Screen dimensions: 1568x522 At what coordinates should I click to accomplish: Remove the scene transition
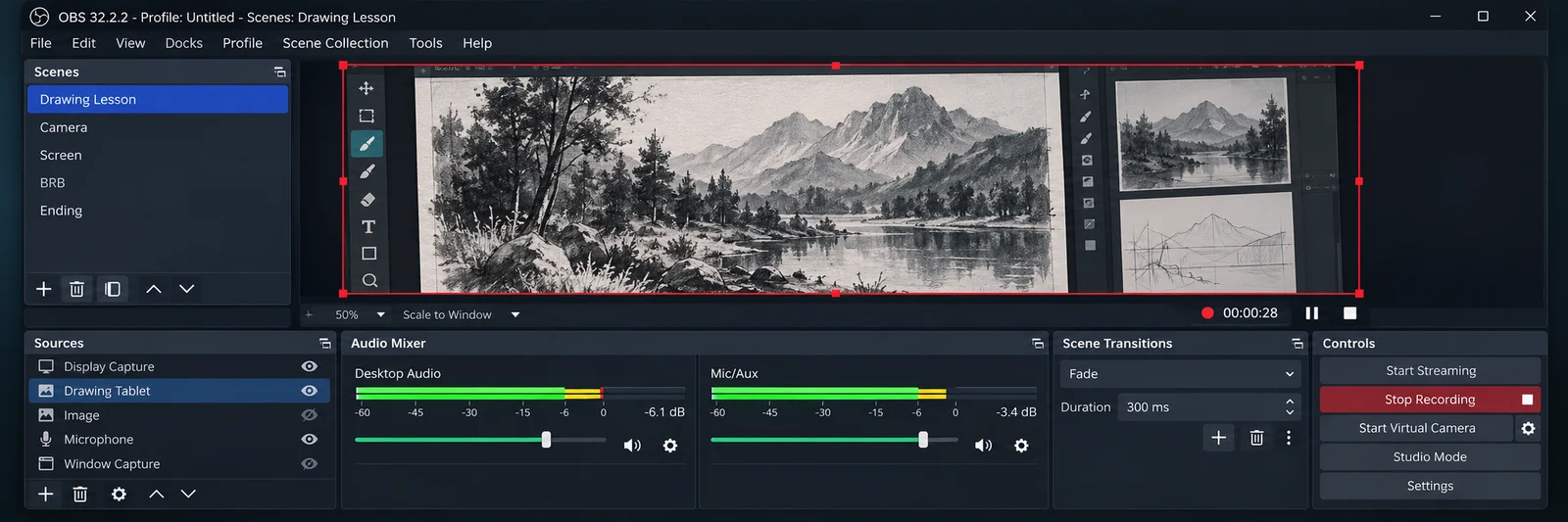coord(1256,438)
